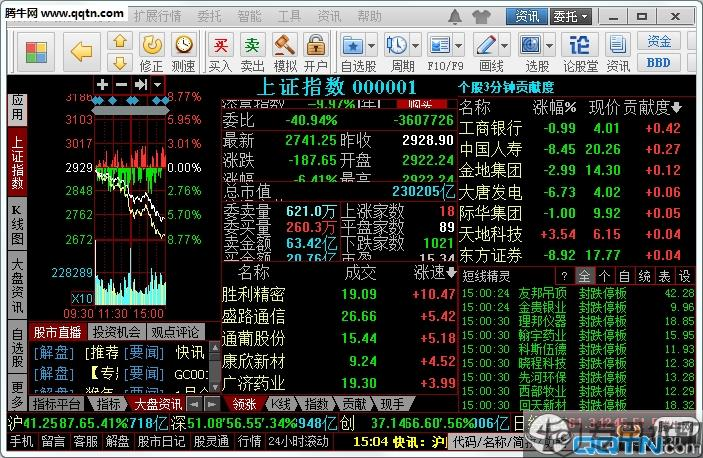Zoom in chart with plus icon
This screenshot has width=703, height=458.
(102, 84)
